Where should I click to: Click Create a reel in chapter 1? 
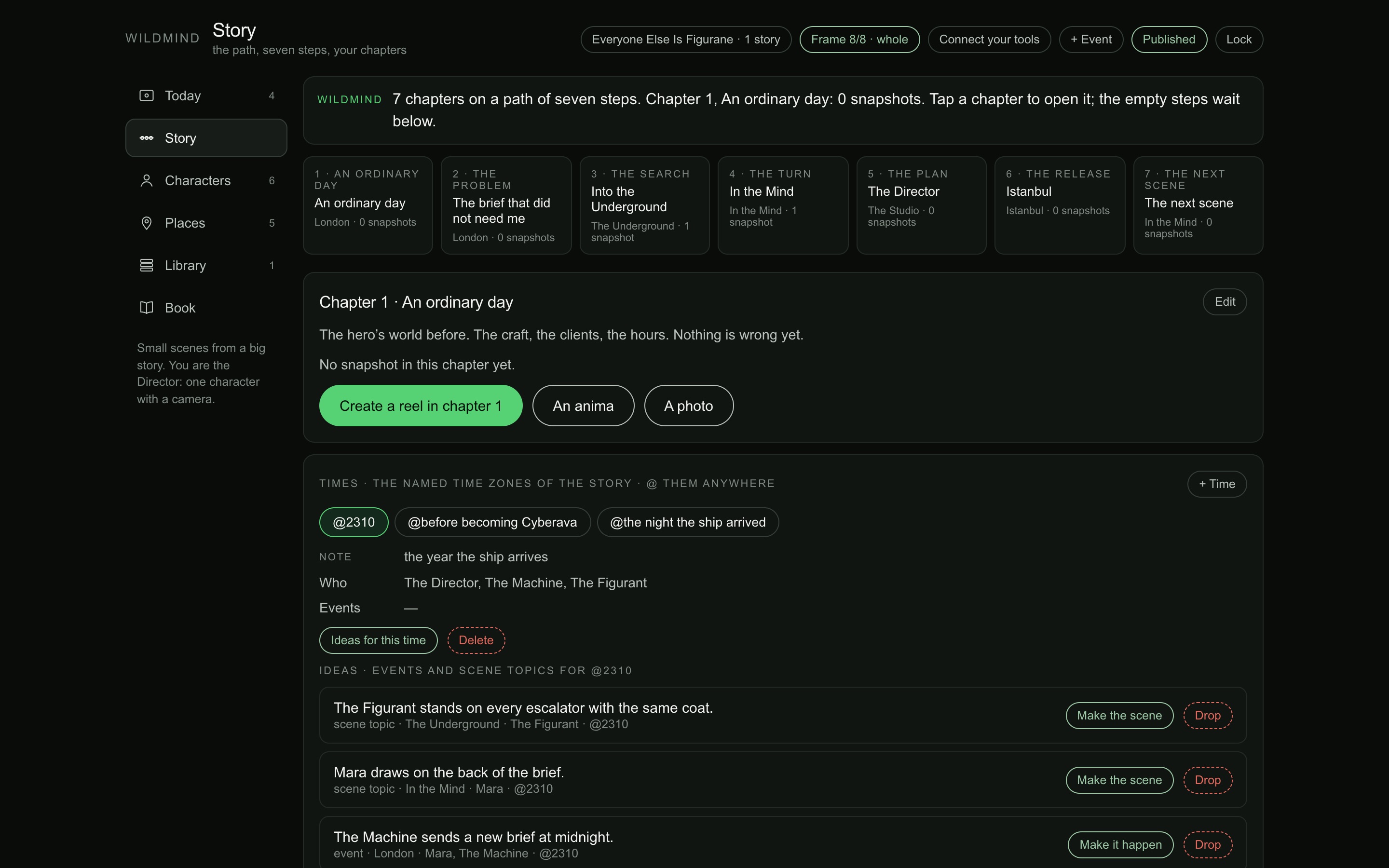coord(421,405)
